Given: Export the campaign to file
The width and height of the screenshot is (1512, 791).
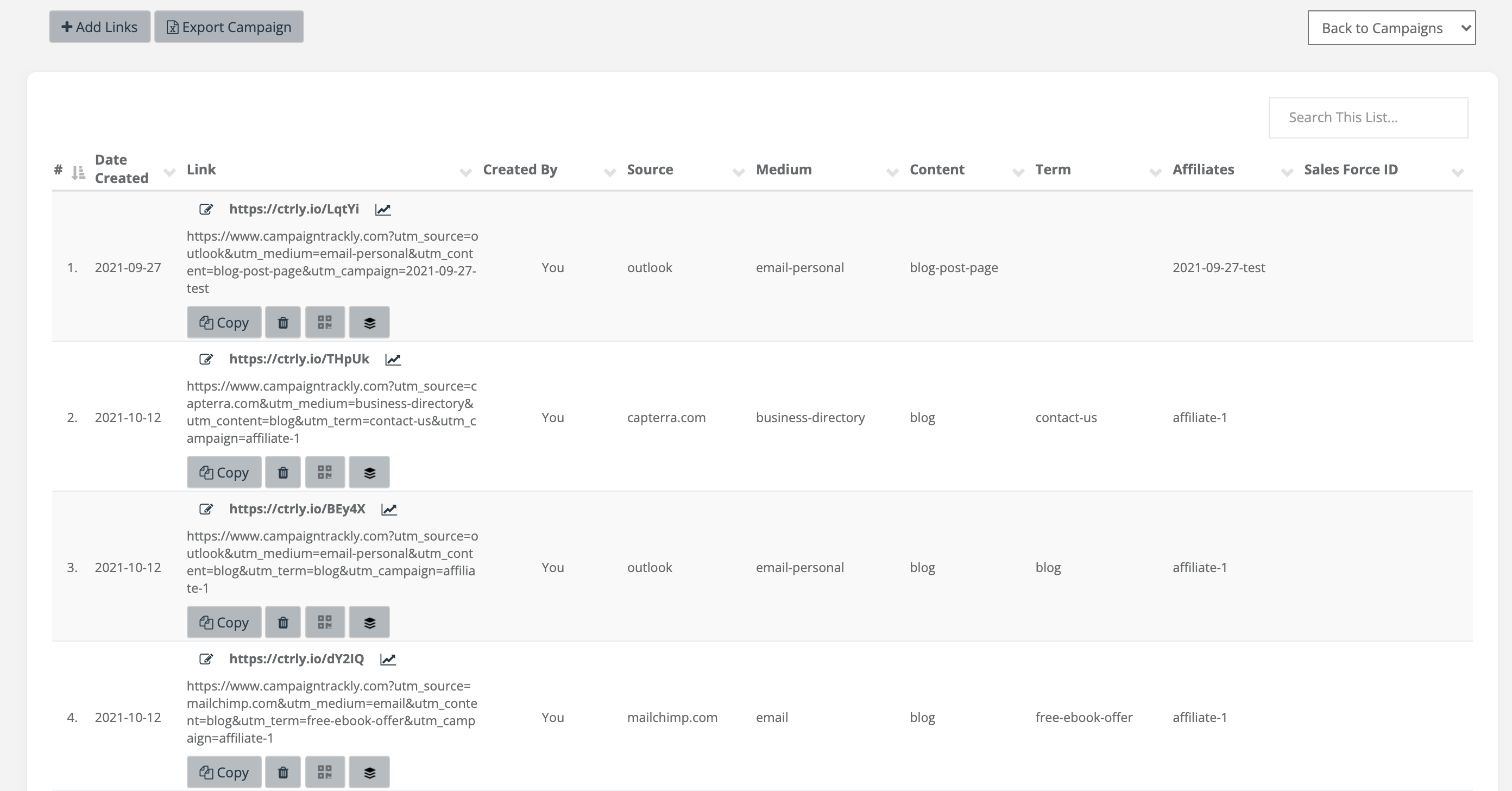Looking at the screenshot, I should (229, 27).
